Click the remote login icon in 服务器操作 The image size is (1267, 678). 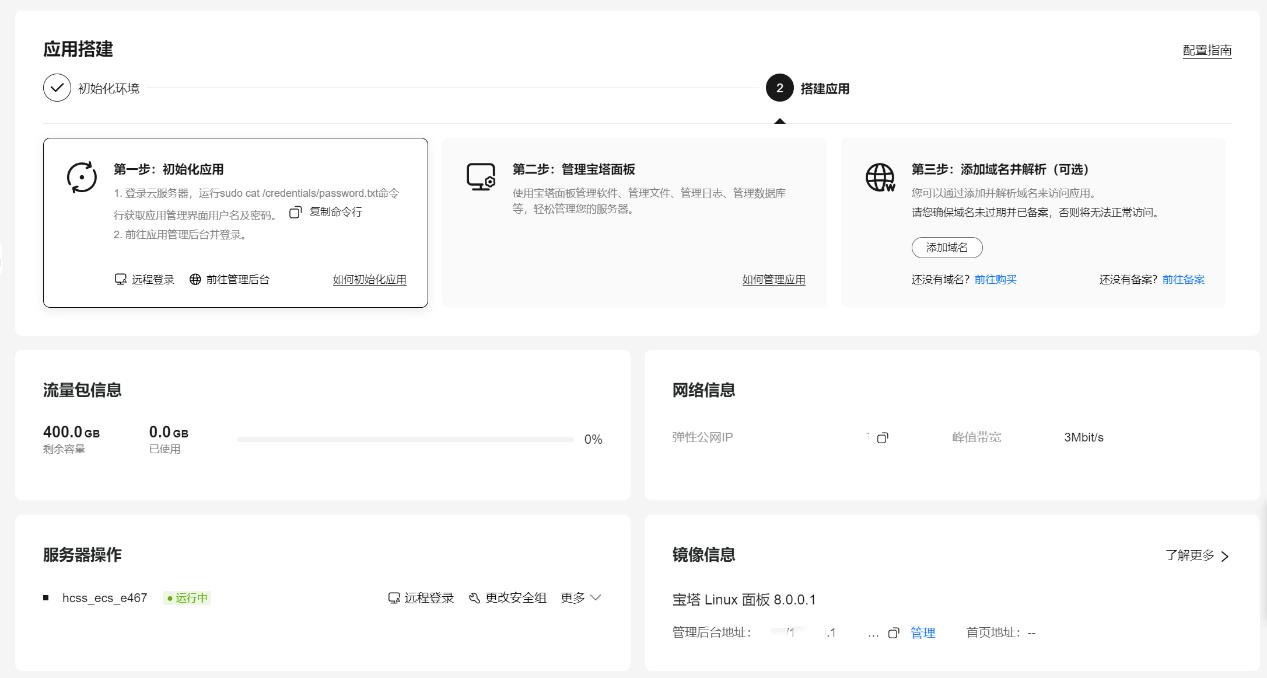394,597
